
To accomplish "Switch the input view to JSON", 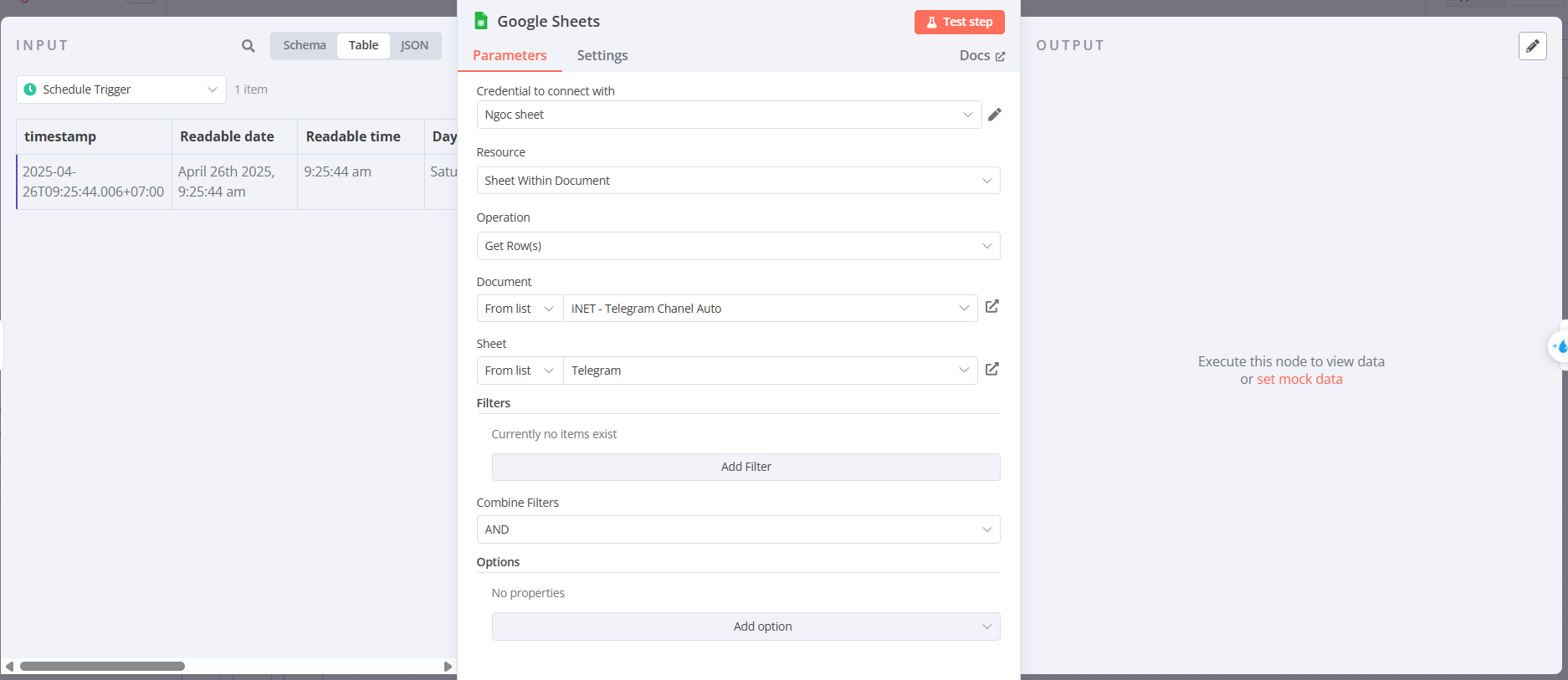I will pos(414,45).
